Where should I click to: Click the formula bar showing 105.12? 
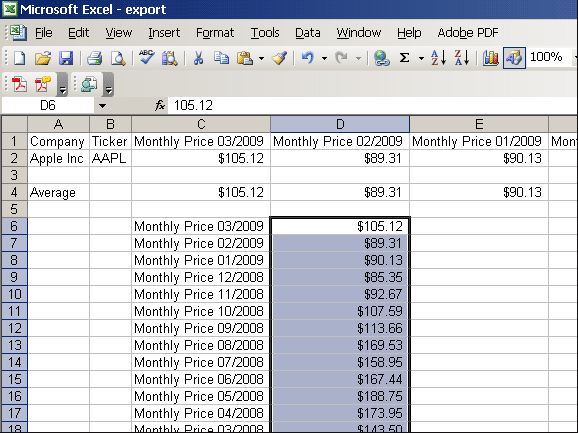click(x=372, y=106)
